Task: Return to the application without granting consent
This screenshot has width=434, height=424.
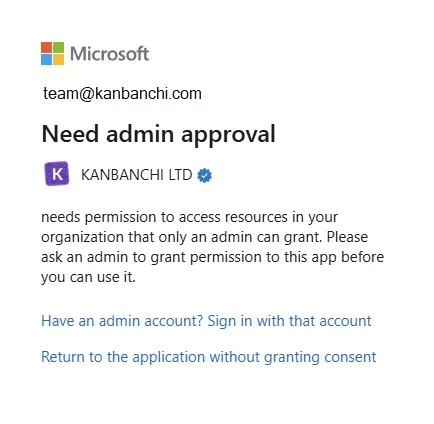Action: point(208,357)
